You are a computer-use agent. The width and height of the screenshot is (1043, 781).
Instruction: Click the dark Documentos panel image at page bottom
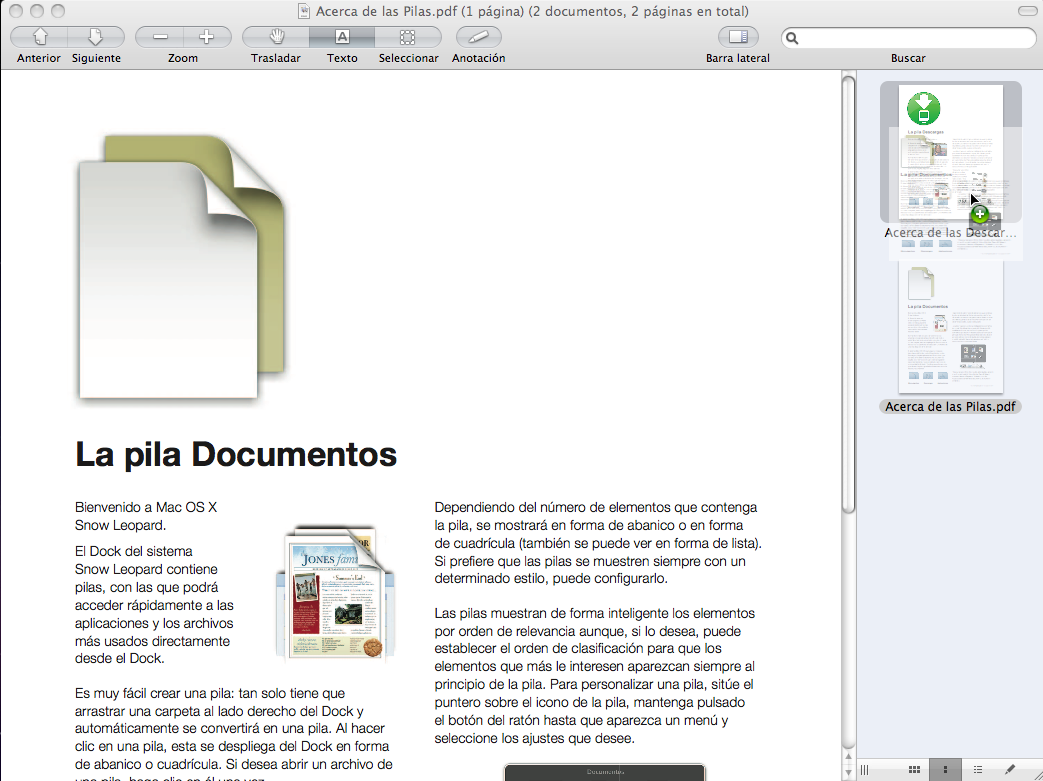(605, 772)
